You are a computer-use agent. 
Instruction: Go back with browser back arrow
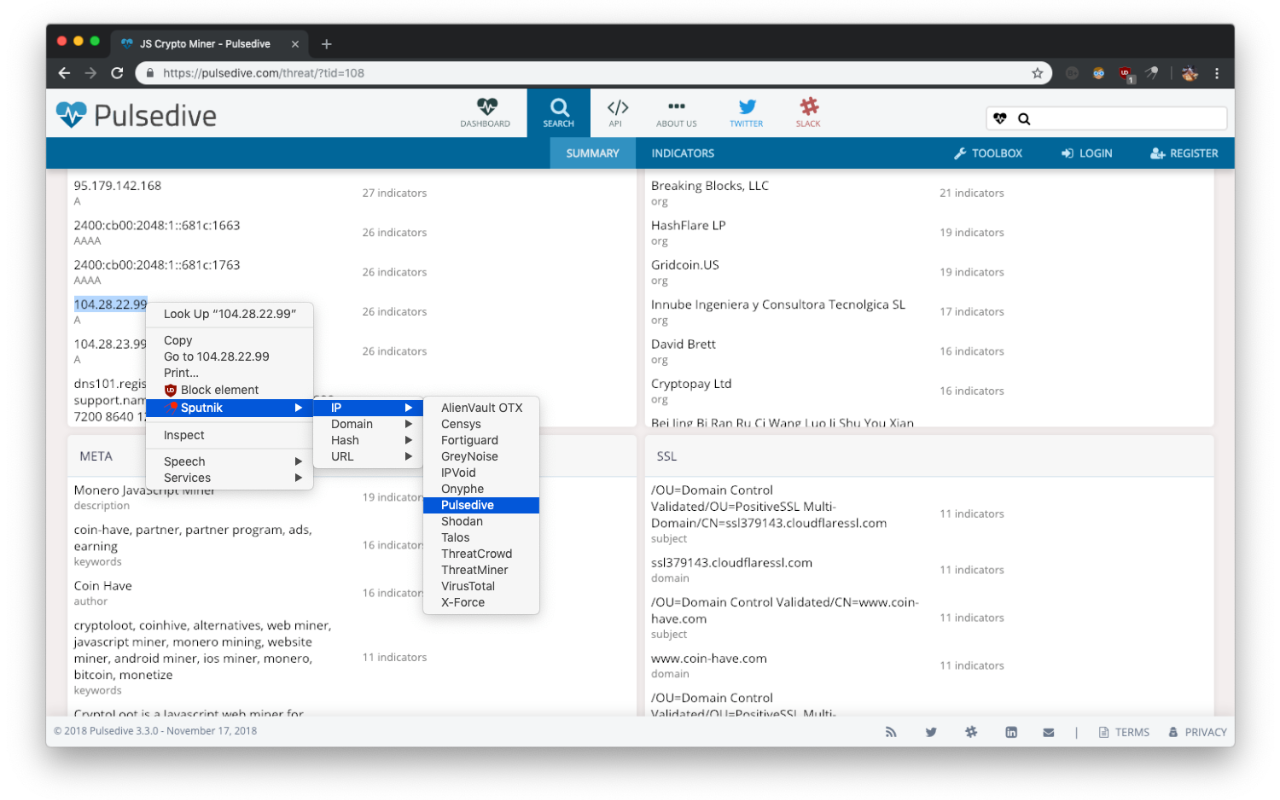65,73
